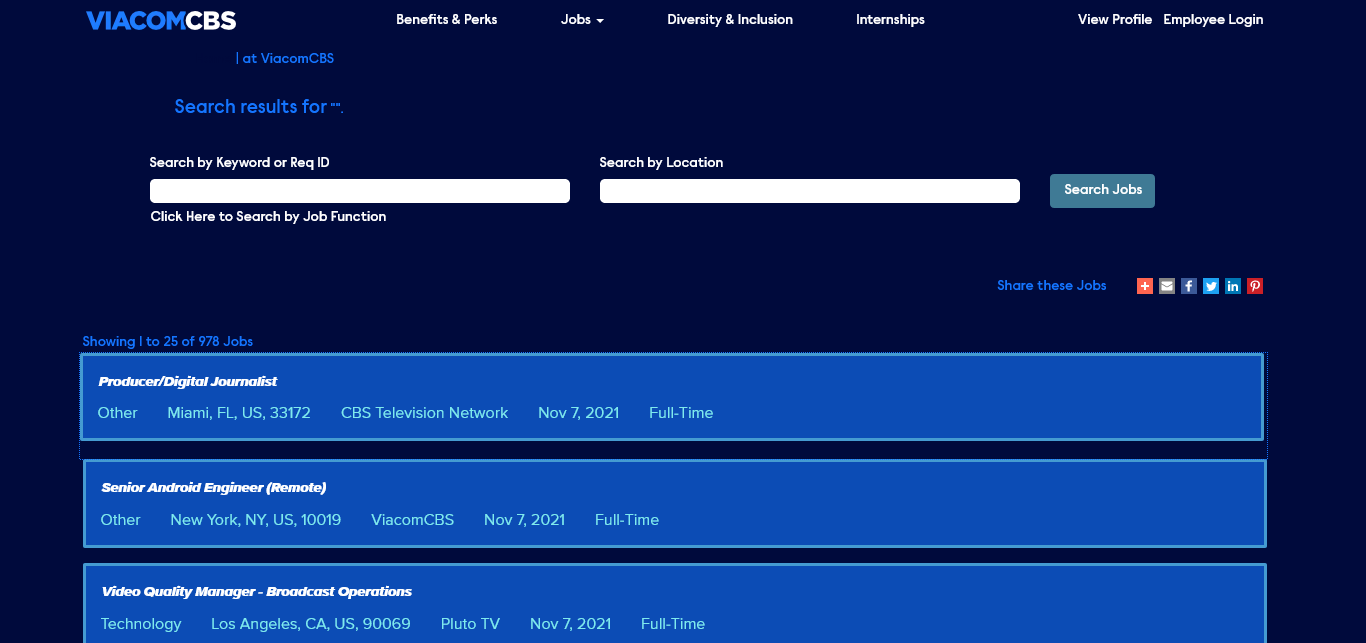This screenshot has width=1366, height=643.
Task: Focus the Search by Location field
Action: point(810,191)
